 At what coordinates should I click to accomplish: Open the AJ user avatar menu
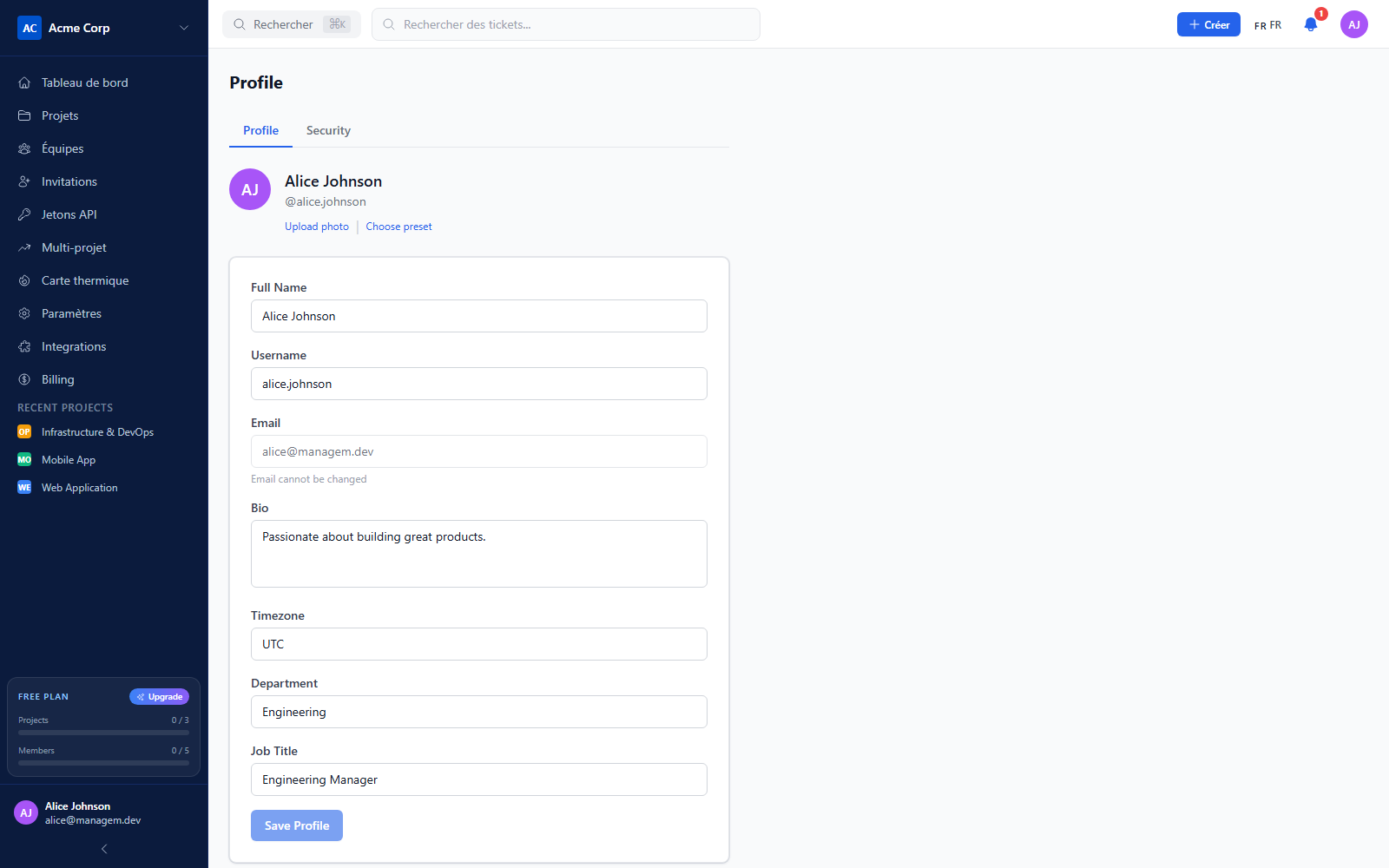point(1354,24)
